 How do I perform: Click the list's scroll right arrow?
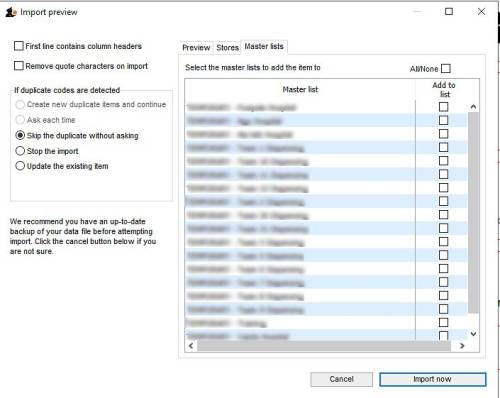click(x=462, y=346)
